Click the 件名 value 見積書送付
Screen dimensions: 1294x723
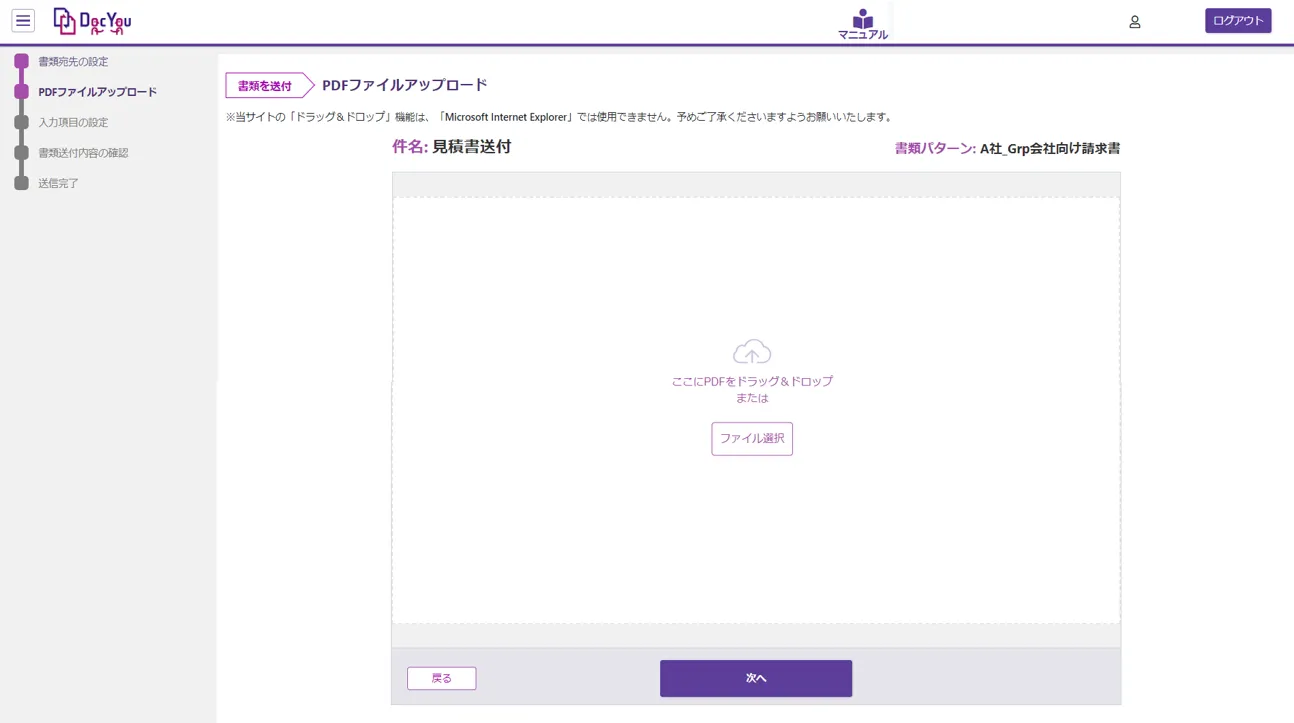472,147
